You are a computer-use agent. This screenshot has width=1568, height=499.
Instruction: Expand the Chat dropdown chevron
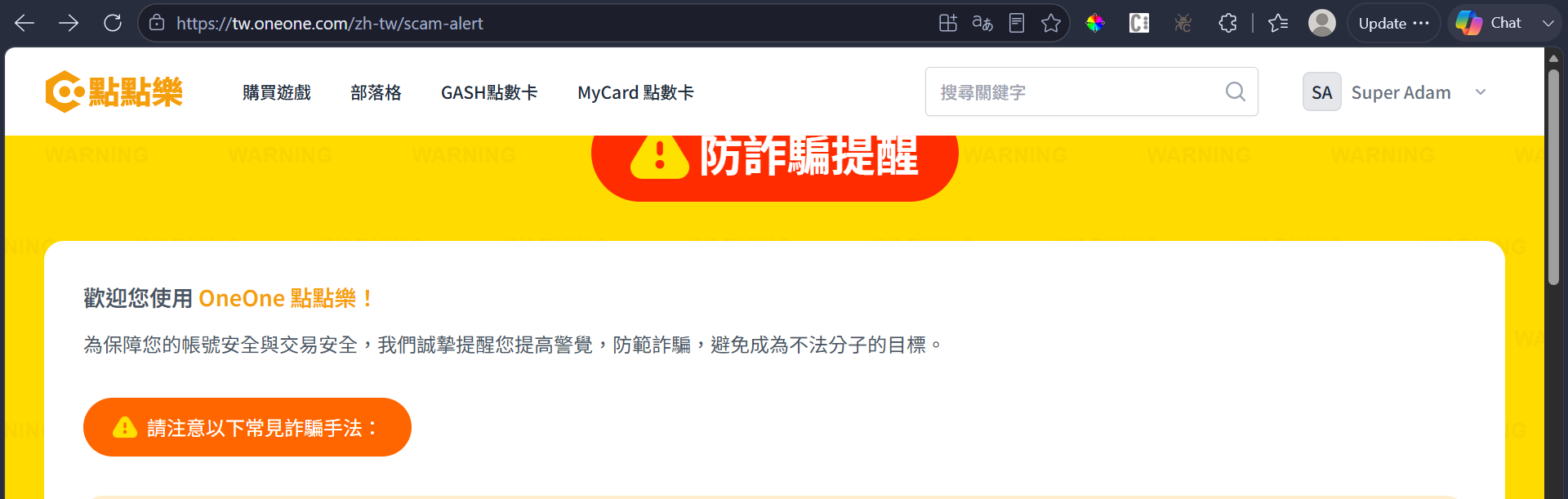click(x=1548, y=23)
